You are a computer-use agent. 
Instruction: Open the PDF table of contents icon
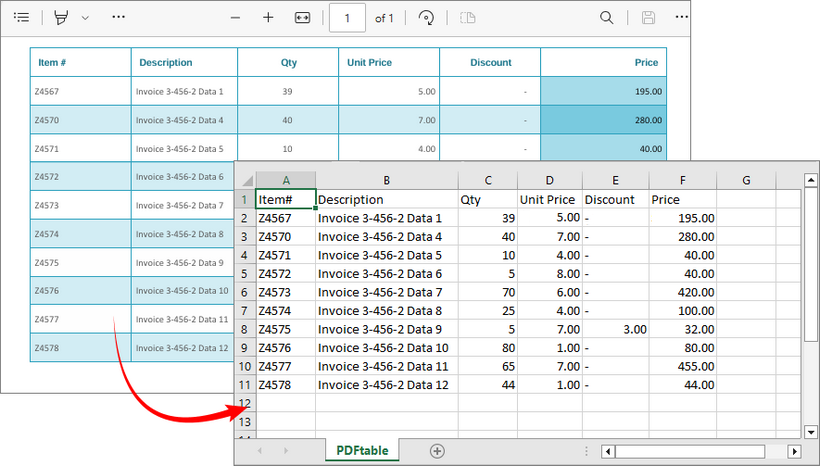21,18
